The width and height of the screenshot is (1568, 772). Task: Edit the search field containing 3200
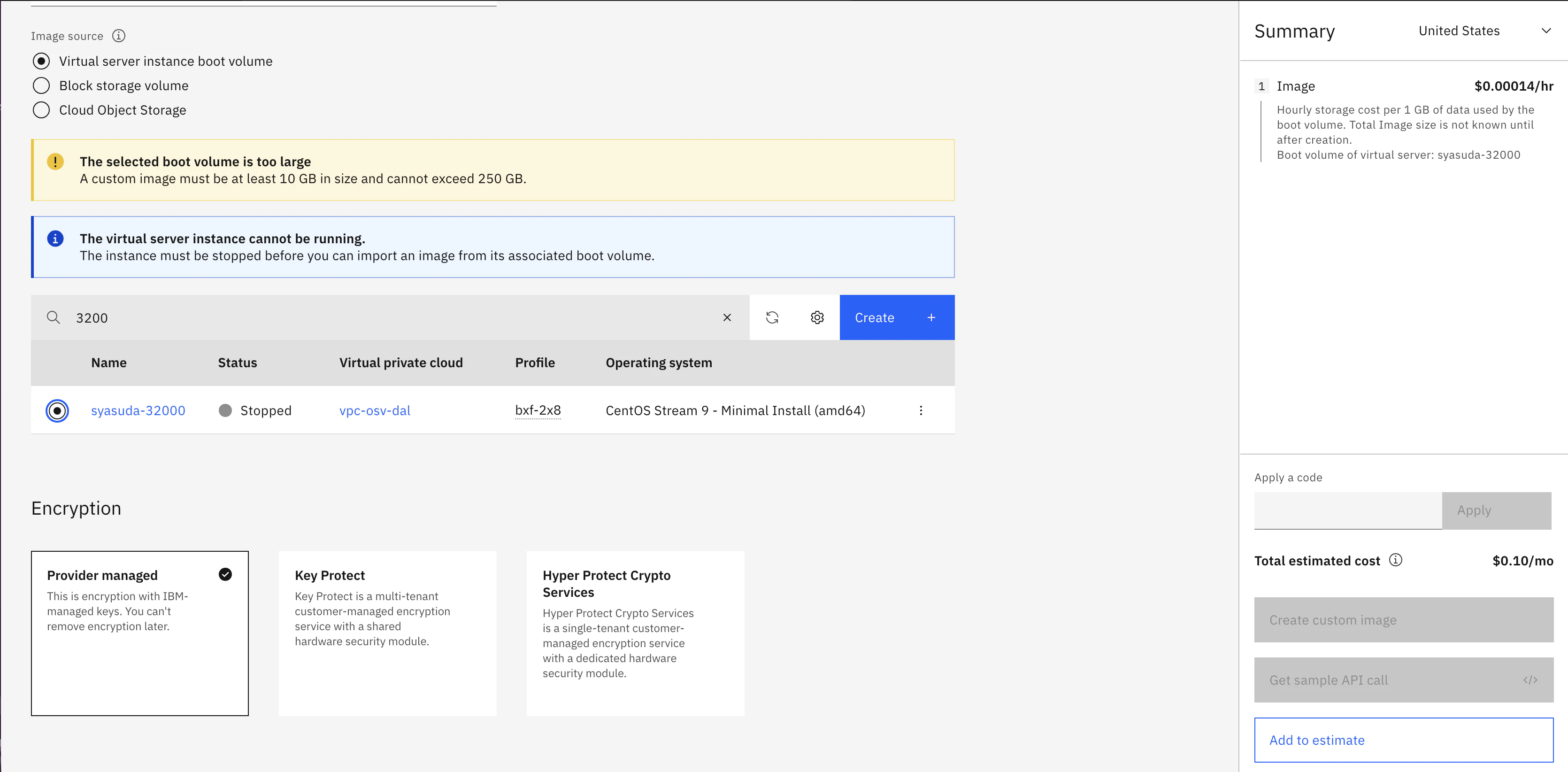pos(390,317)
